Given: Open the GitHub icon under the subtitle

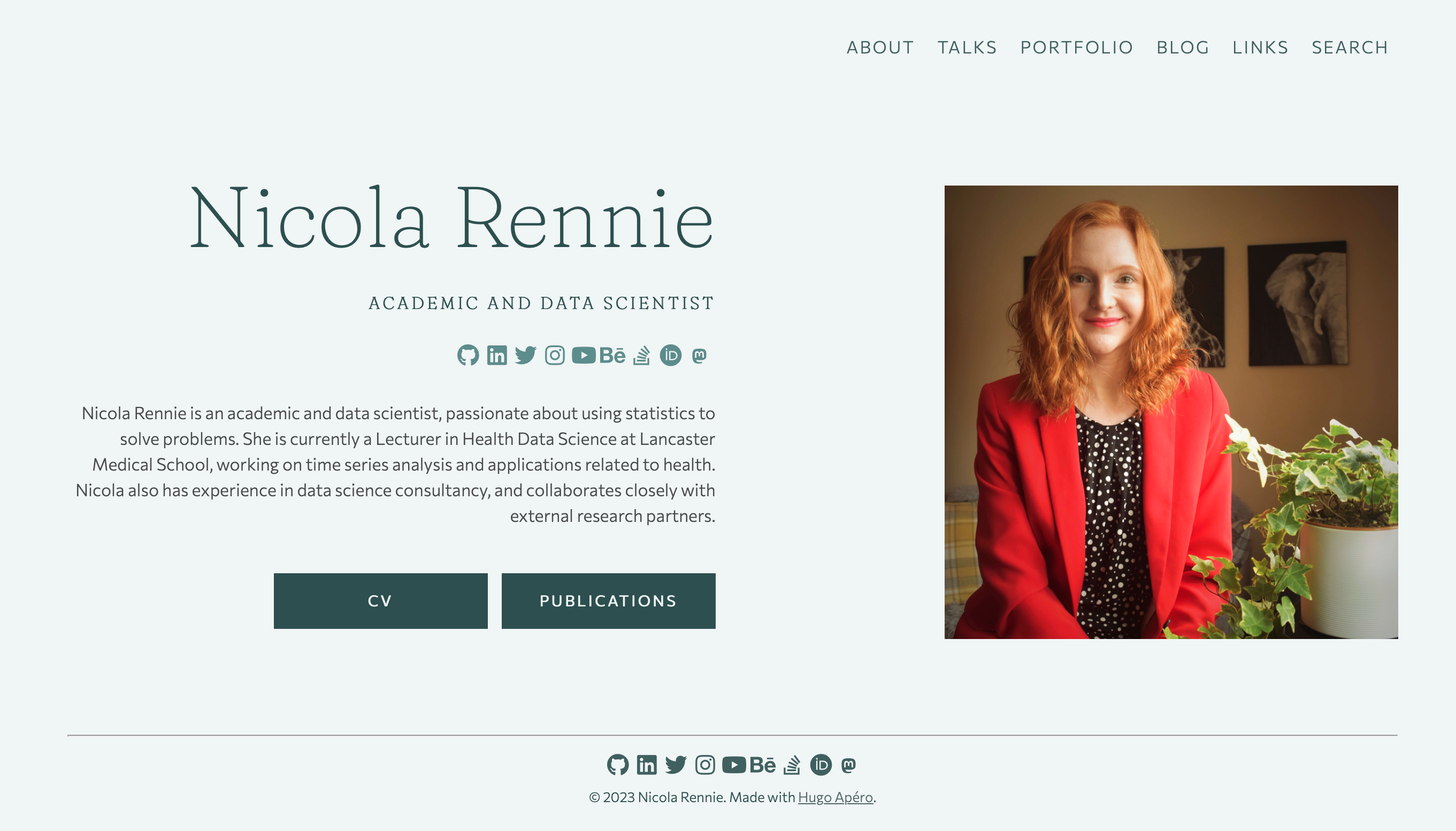Looking at the screenshot, I should pos(468,355).
